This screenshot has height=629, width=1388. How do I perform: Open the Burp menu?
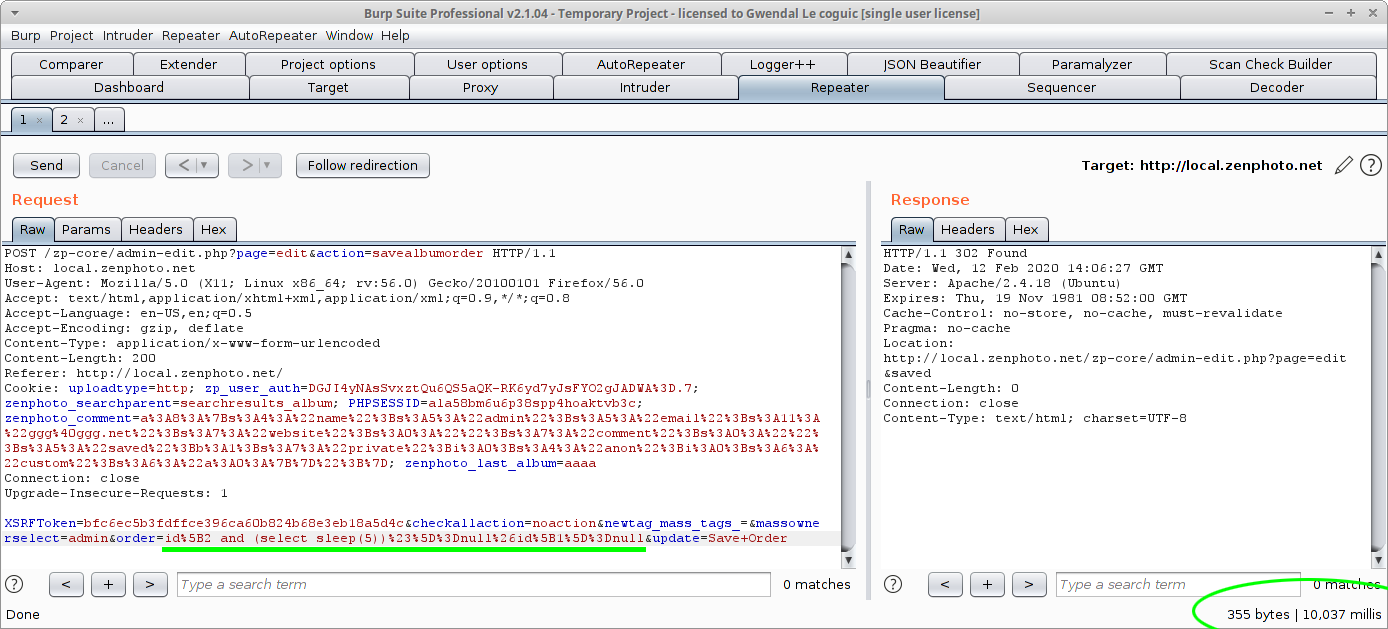point(26,35)
